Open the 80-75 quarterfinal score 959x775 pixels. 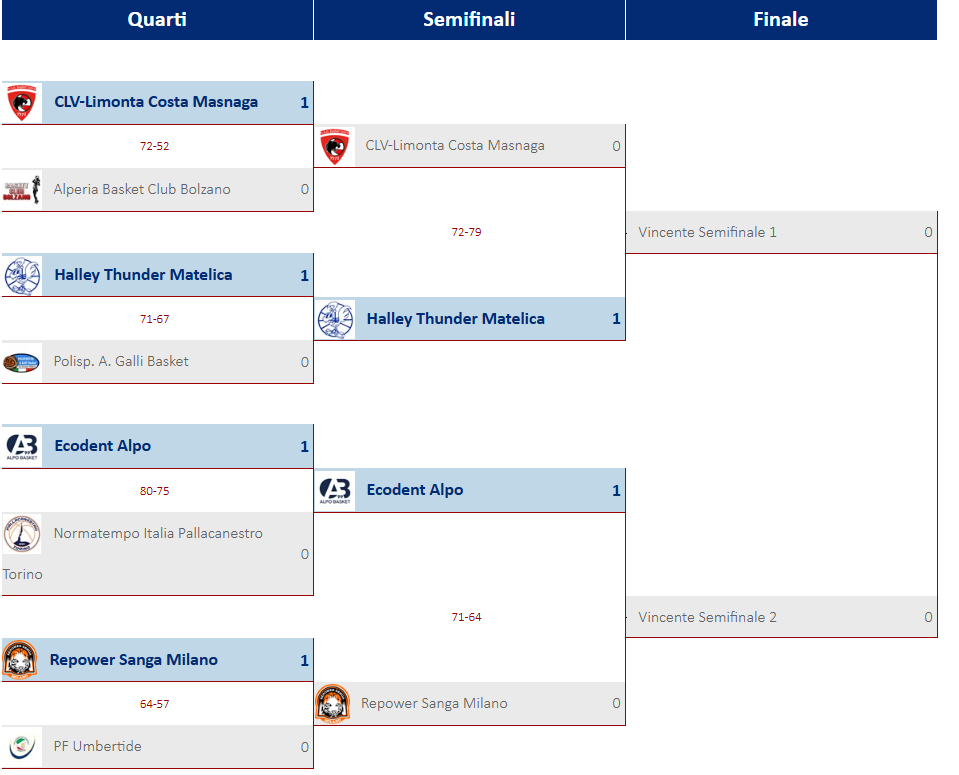pyautogui.click(x=154, y=491)
